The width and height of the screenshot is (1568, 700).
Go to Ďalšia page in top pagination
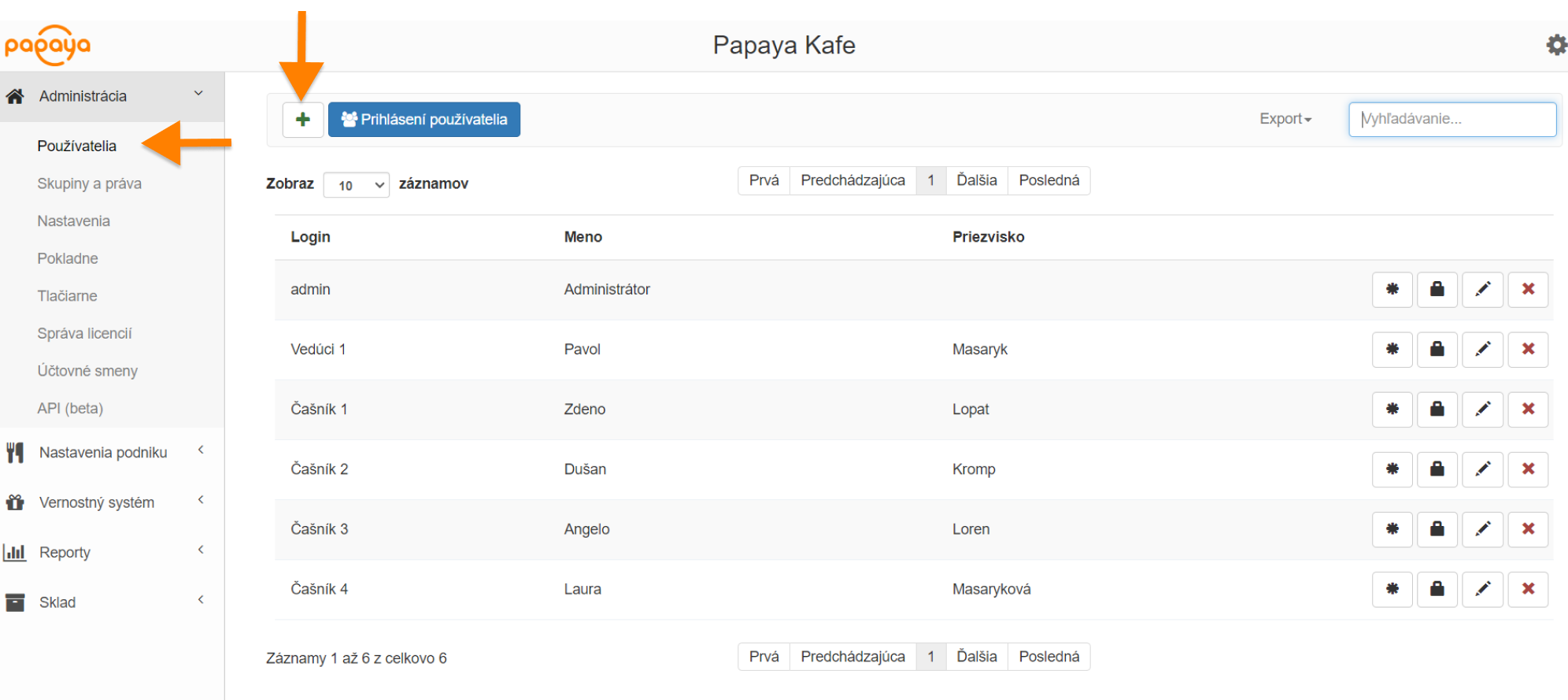(x=976, y=180)
